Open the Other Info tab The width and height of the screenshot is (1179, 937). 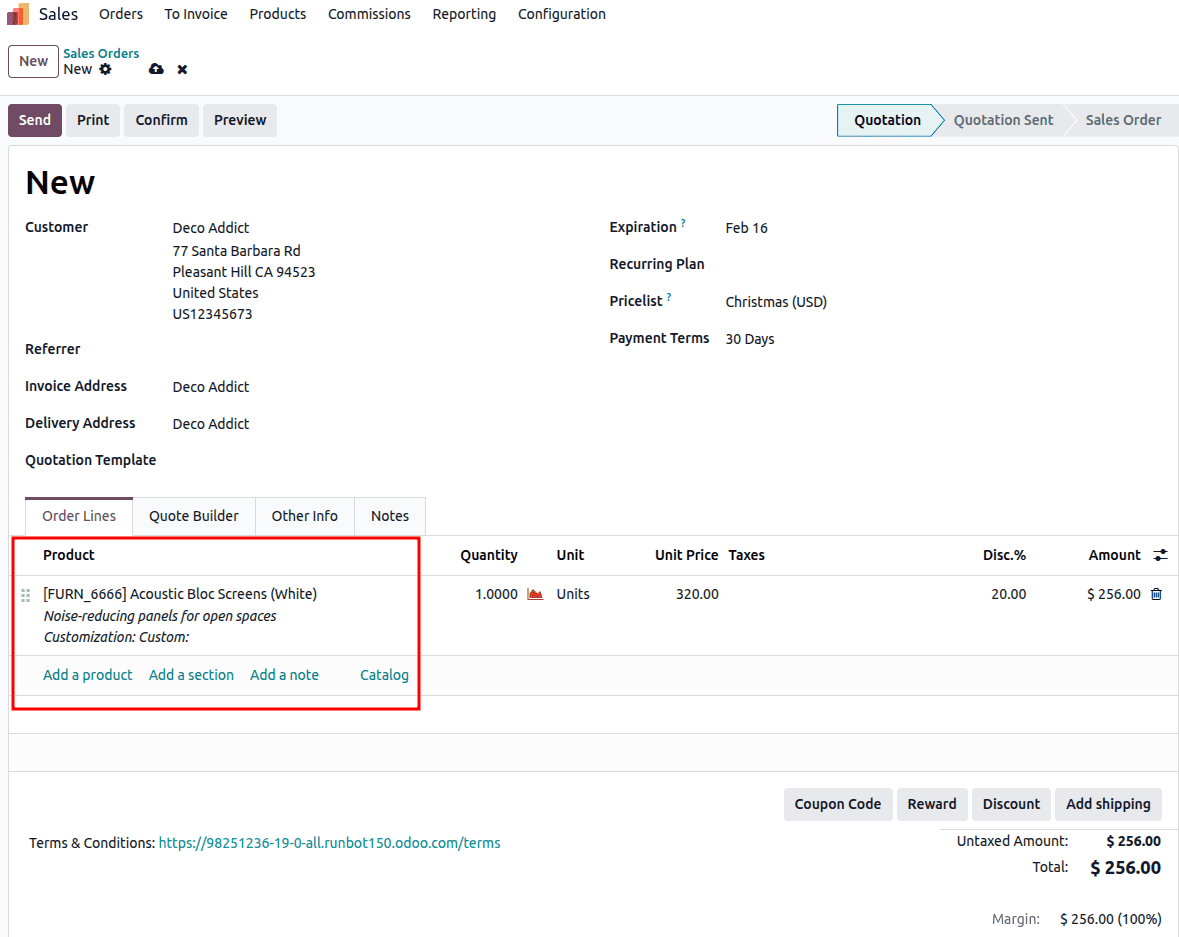[305, 516]
